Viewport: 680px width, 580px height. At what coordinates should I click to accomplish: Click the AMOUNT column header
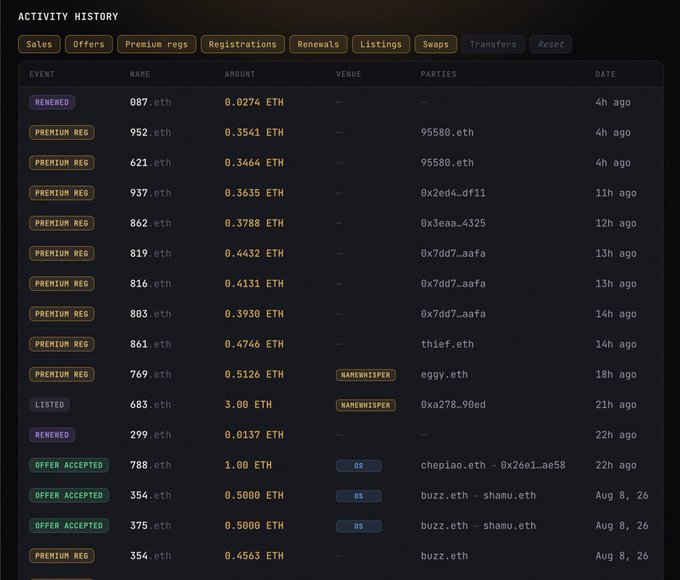coord(240,74)
